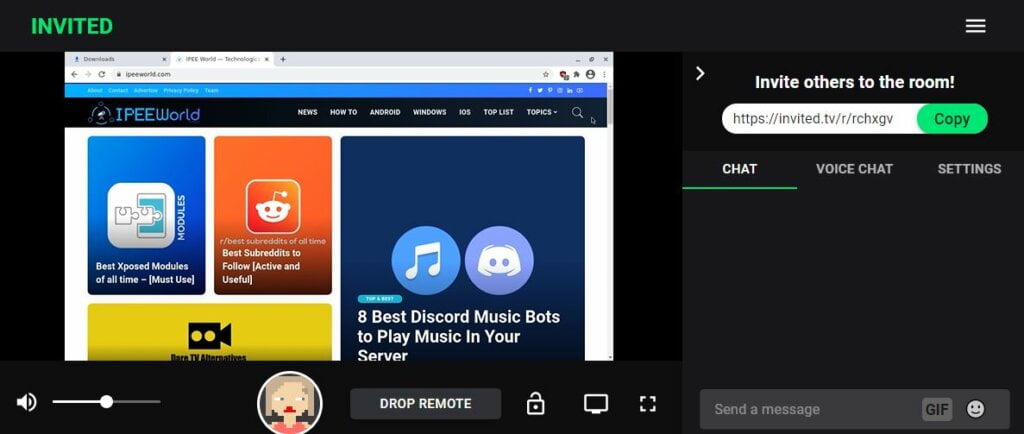Enter fullscreen mode
Viewport: 1024px width, 434px height.
pyautogui.click(x=648, y=404)
